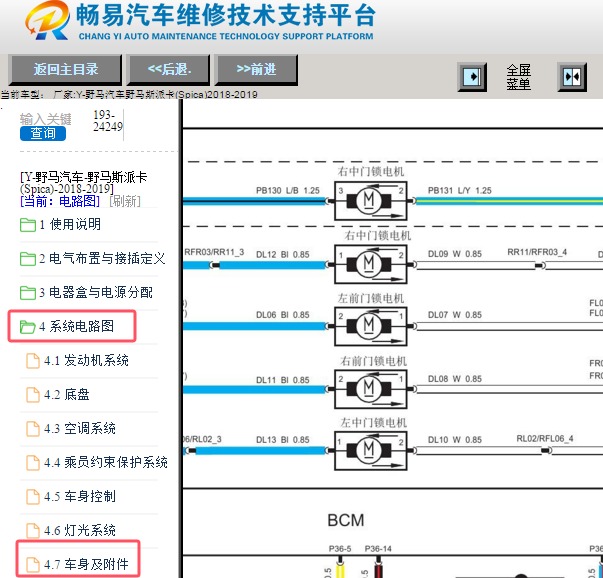The height and width of the screenshot is (578, 603).
Task: Click wire label DL09 W 0.85
Action: point(455,254)
